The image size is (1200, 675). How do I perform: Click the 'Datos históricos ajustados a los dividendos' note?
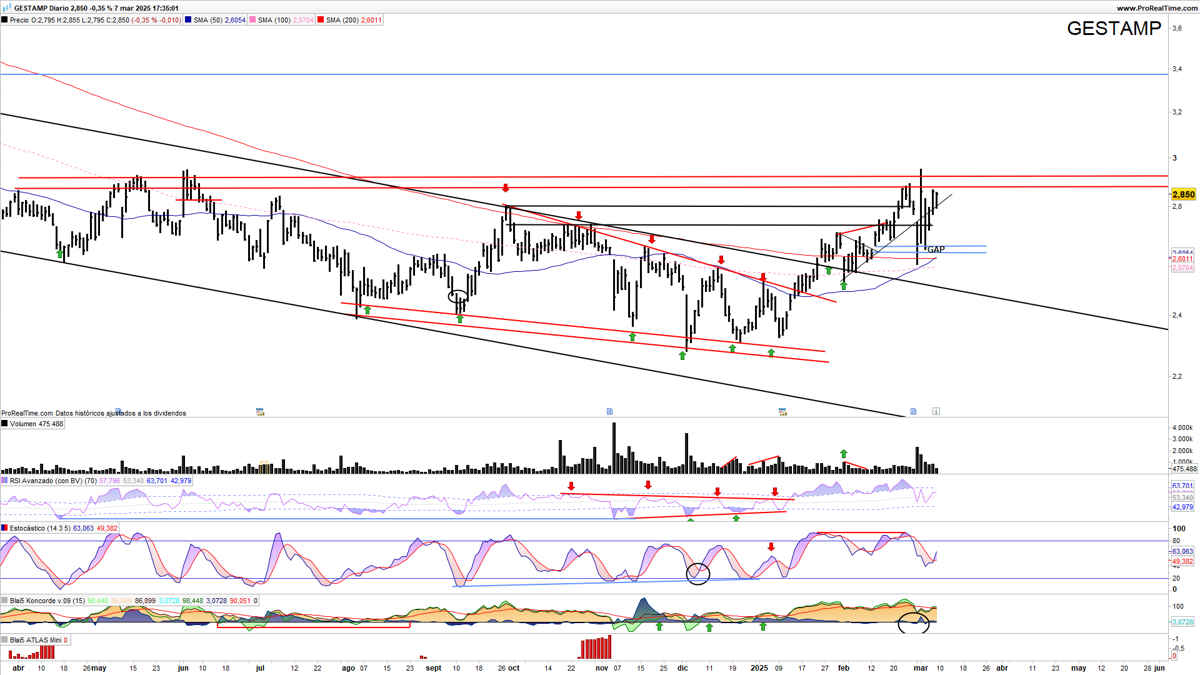point(120,412)
